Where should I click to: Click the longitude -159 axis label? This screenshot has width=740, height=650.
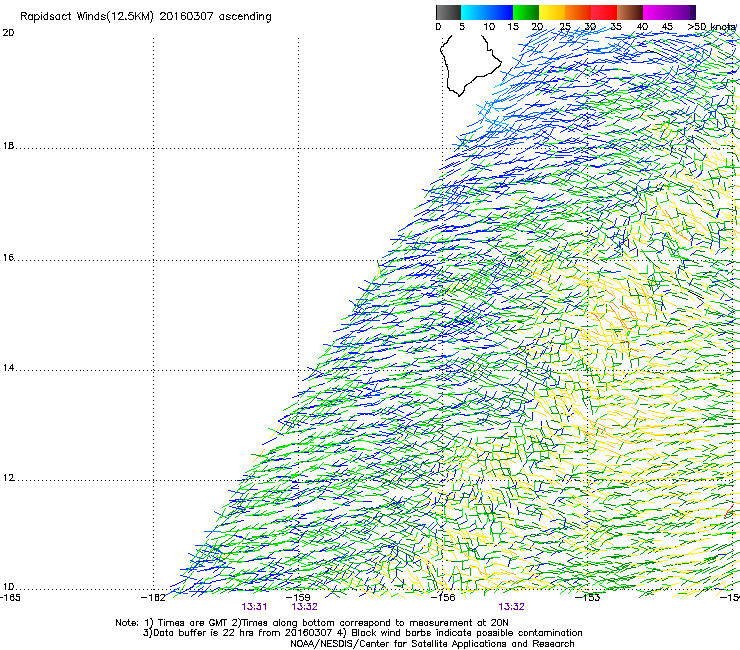(298, 597)
